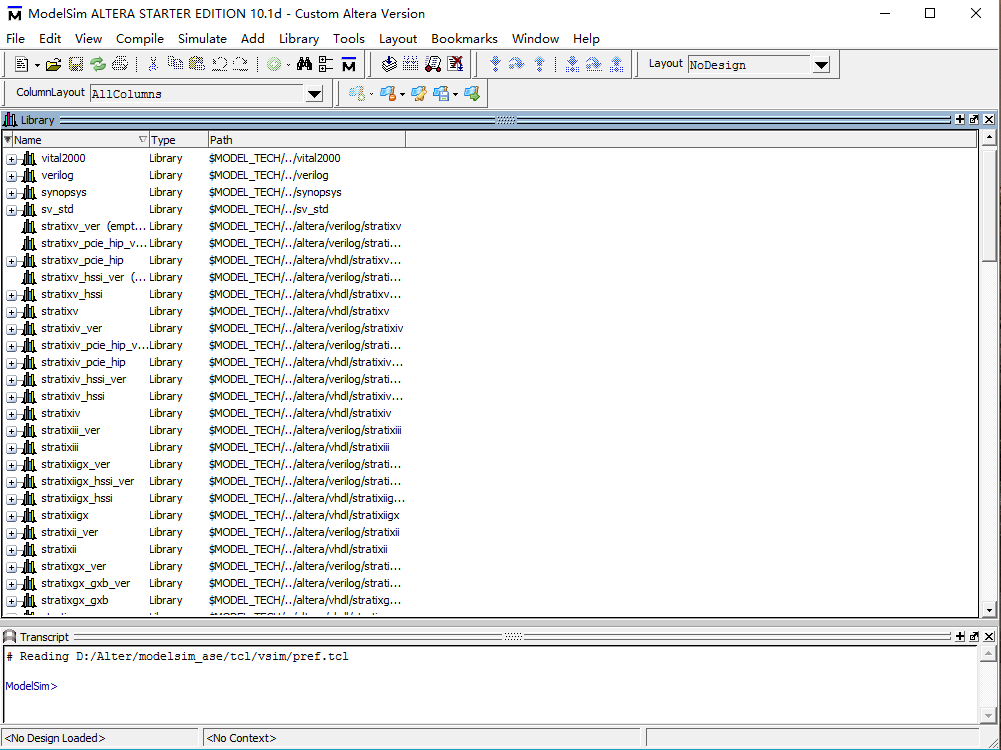Image resolution: width=1001 pixels, height=750 pixels.
Task: Open the File menu
Action: pos(15,39)
